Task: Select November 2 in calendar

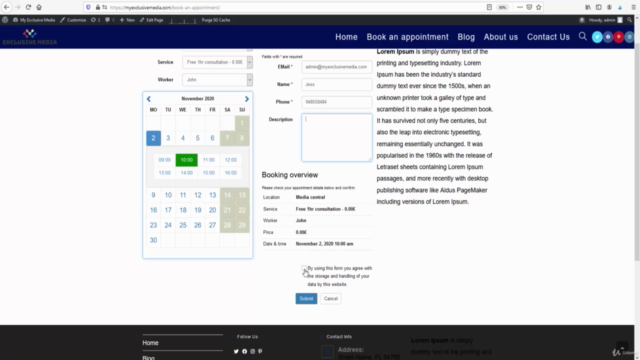Action: point(153,138)
